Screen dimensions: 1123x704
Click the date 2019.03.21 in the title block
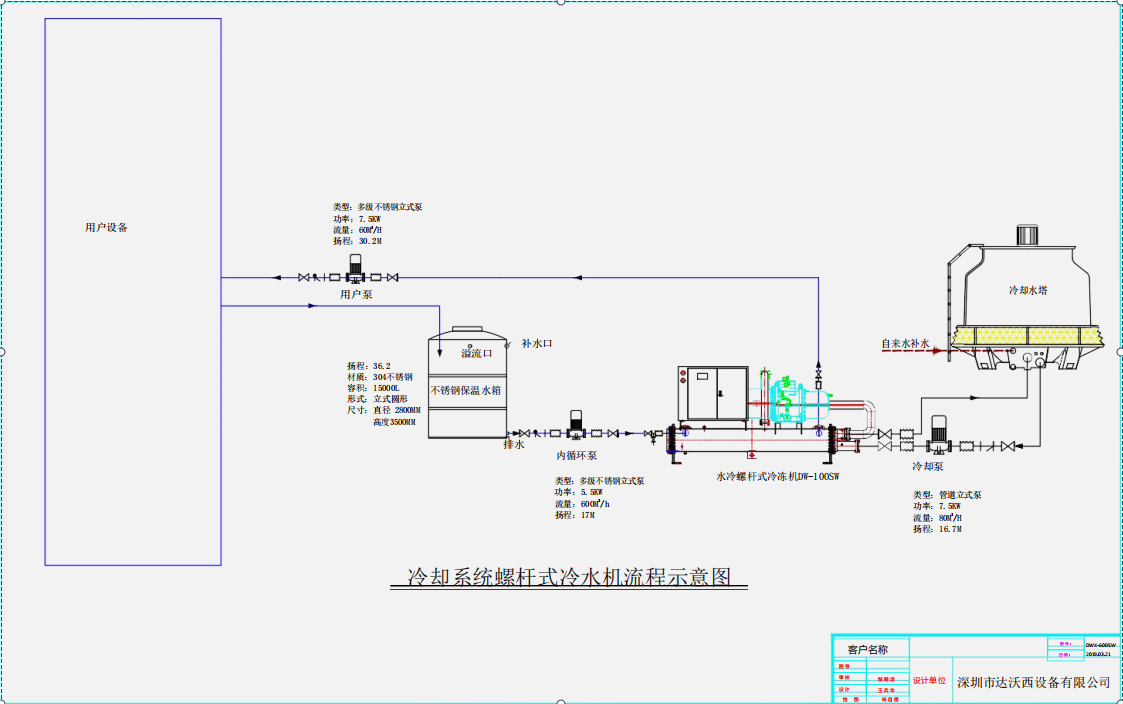coord(1099,654)
